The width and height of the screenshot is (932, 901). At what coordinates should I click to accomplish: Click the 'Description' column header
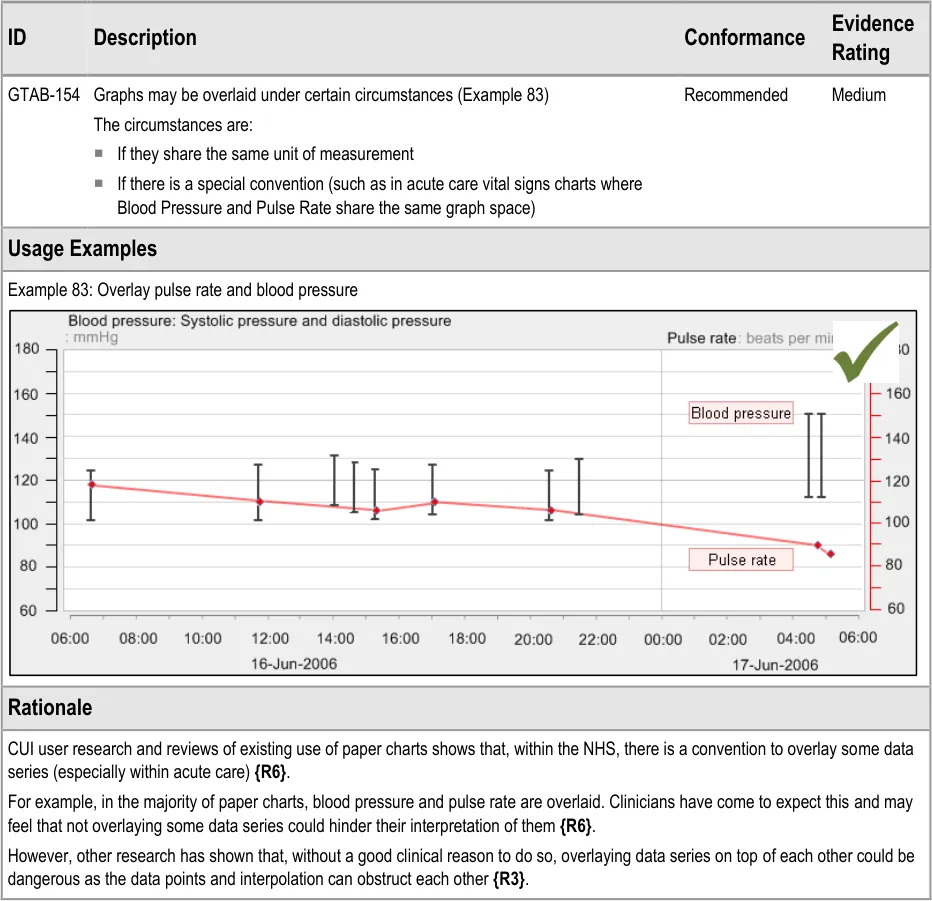[x=145, y=38]
